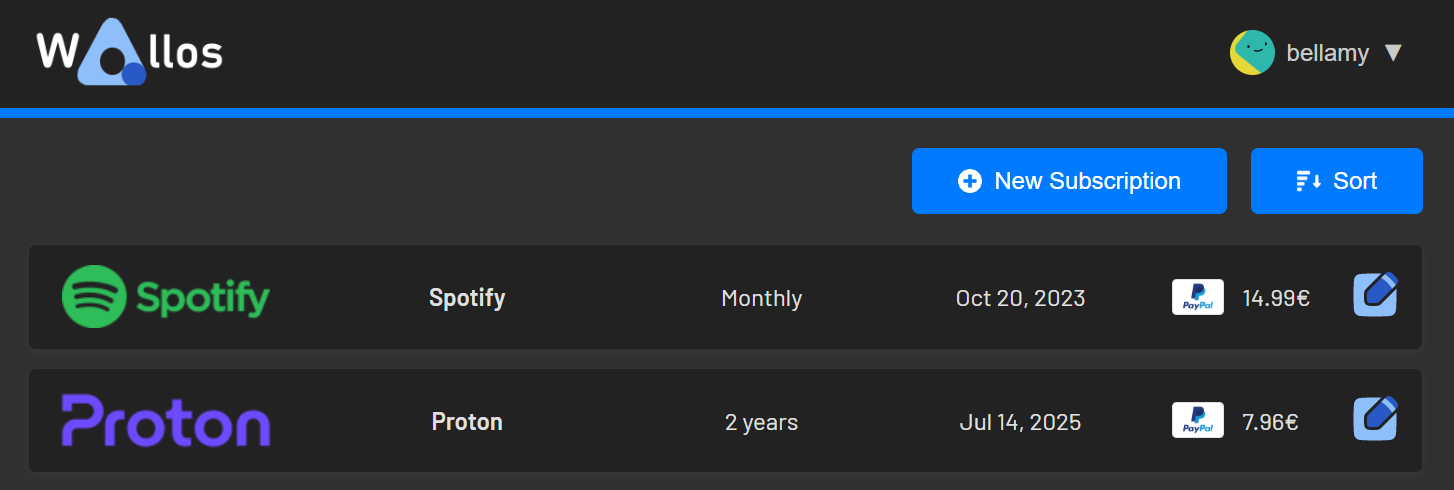
Task: Click the Proton logo image
Action: [x=166, y=421]
